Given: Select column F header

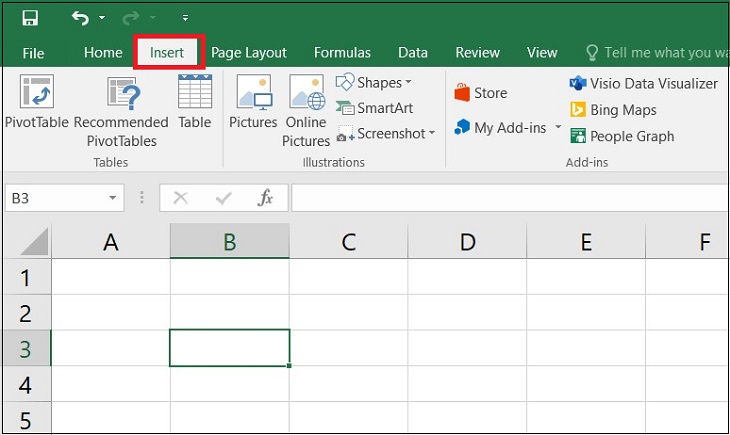Looking at the screenshot, I should click(687, 241).
